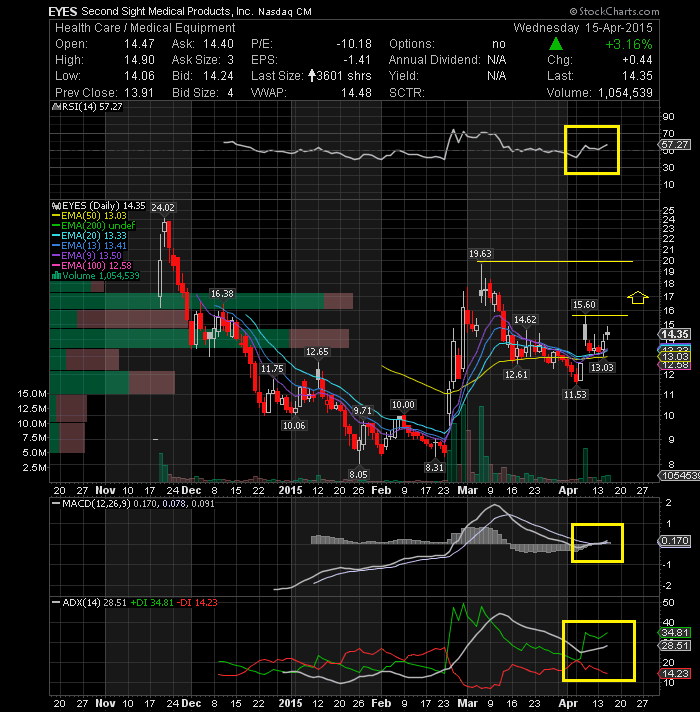
Task: Click the 1054539 volume axis tag
Action: 679,475
